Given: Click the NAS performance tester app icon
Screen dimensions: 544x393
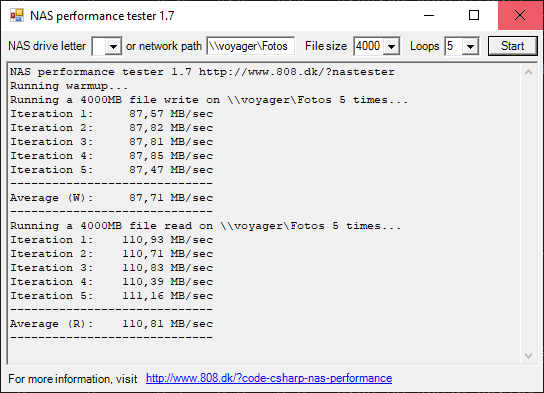Looking at the screenshot, I should (x=17, y=16).
